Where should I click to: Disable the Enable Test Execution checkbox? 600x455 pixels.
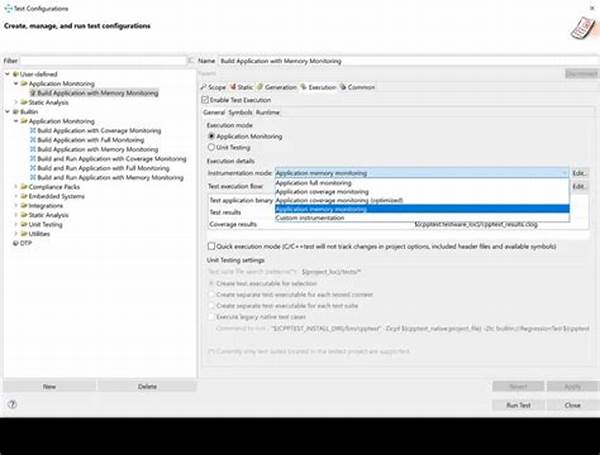pyautogui.click(x=204, y=100)
